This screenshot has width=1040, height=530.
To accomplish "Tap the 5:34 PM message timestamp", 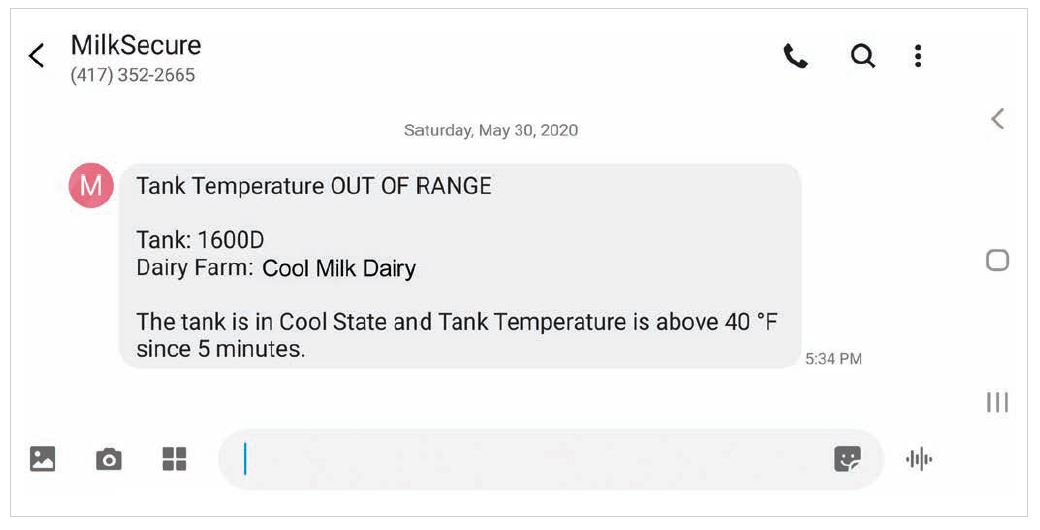I will pyautogui.click(x=833, y=359).
